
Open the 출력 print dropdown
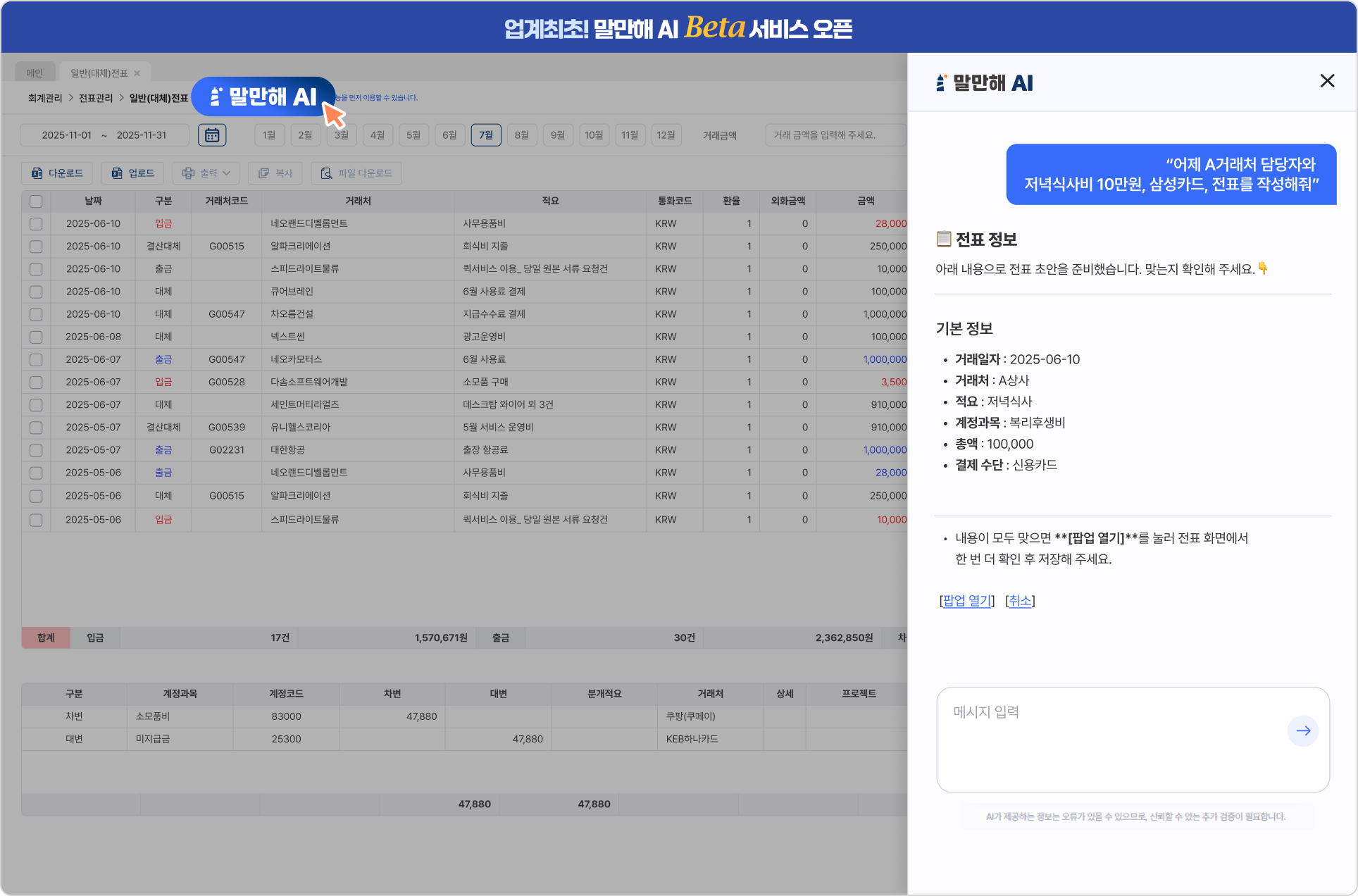click(206, 173)
